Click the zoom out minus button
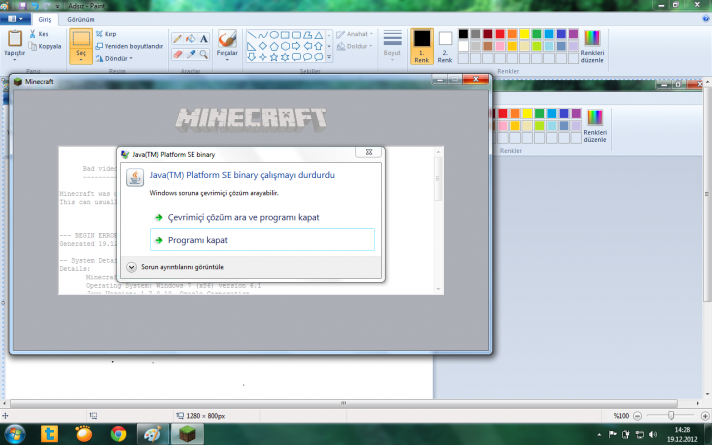The image size is (712, 445). click(x=637, y=415)
